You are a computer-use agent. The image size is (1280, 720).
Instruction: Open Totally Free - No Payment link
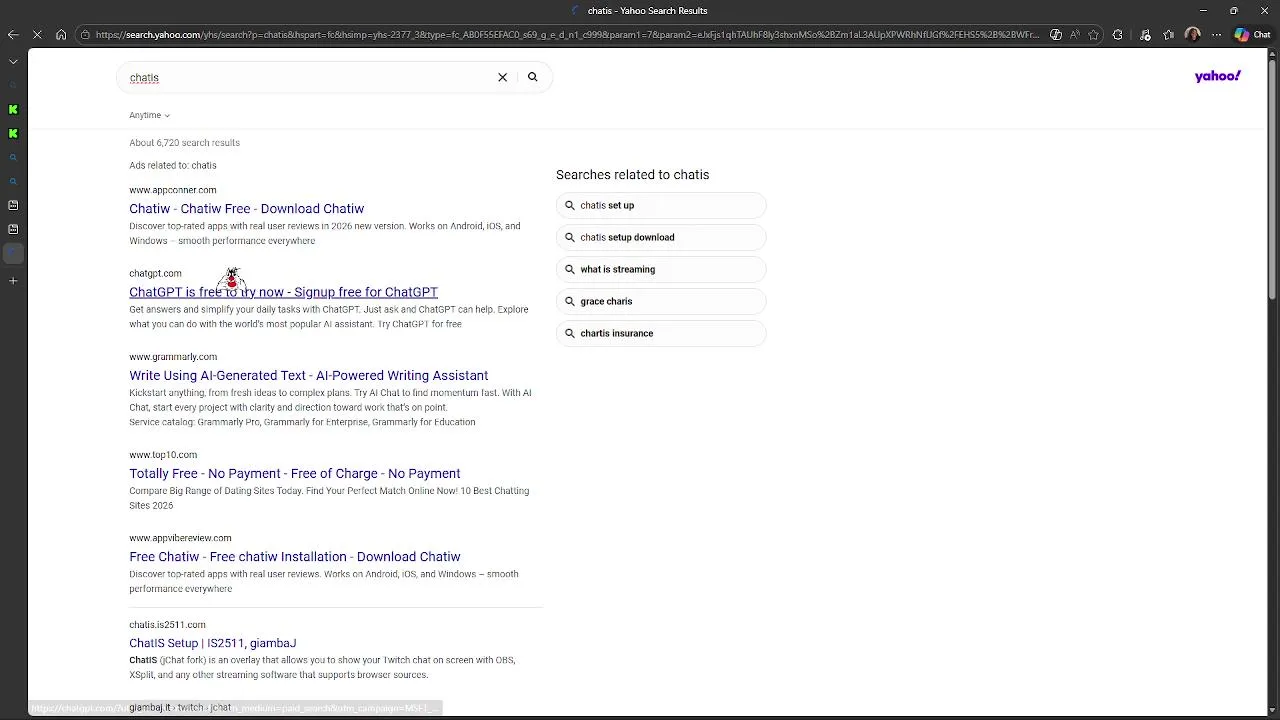[294, 474]
